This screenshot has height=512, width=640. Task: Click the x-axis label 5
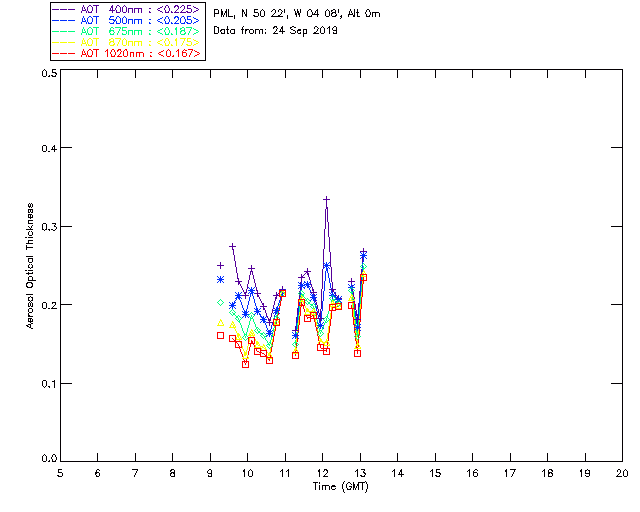60,473
